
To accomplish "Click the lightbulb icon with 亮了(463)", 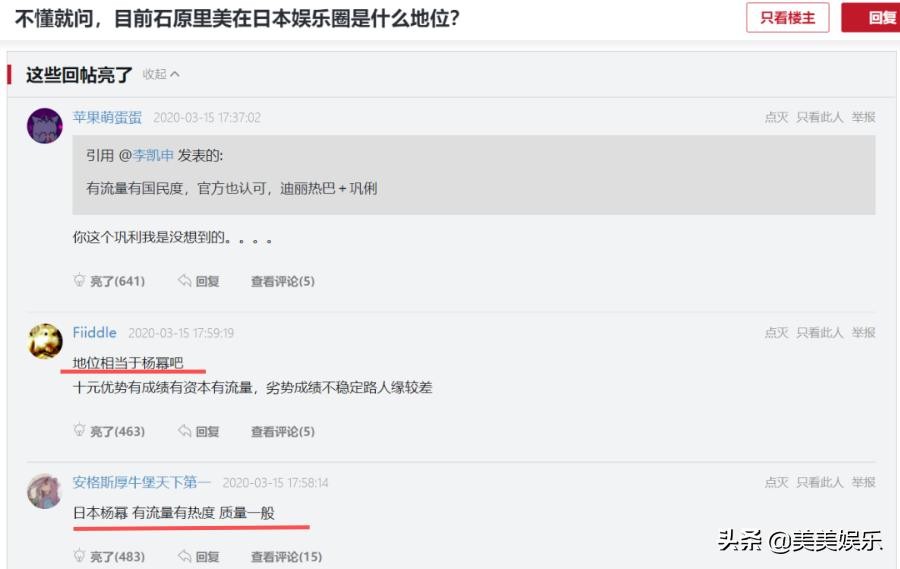I will coord(79,431).
